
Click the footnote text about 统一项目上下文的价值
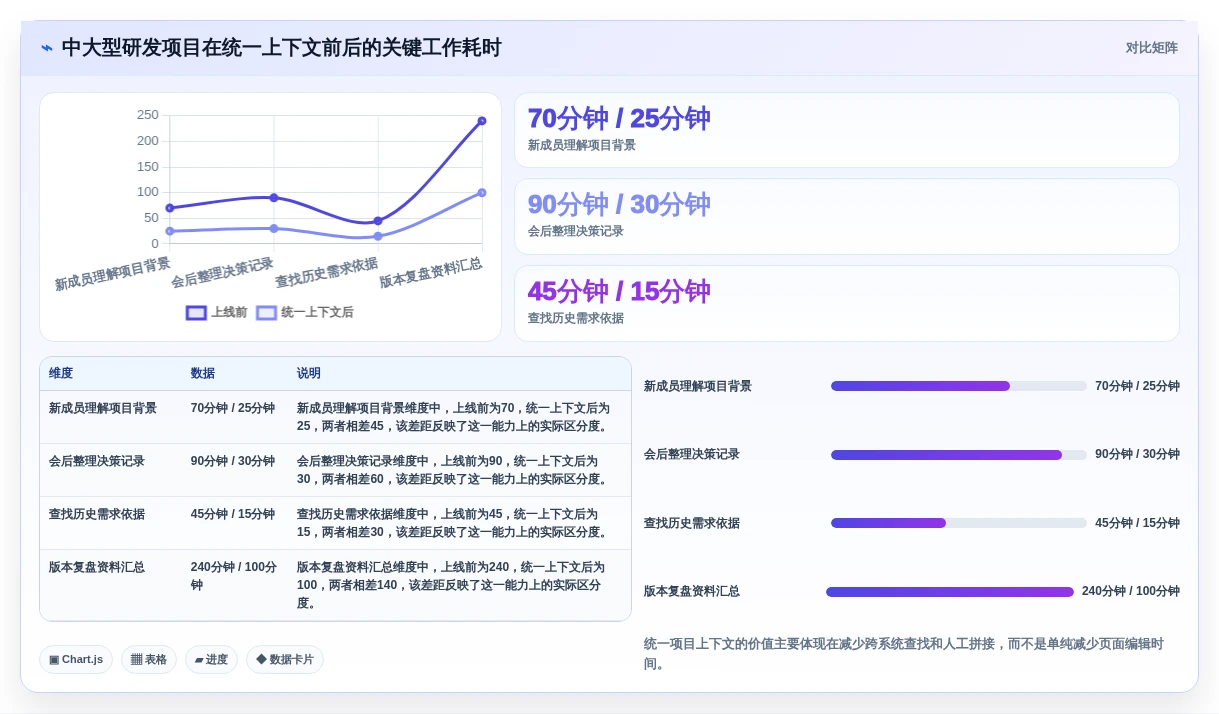(x=904, y=654)
